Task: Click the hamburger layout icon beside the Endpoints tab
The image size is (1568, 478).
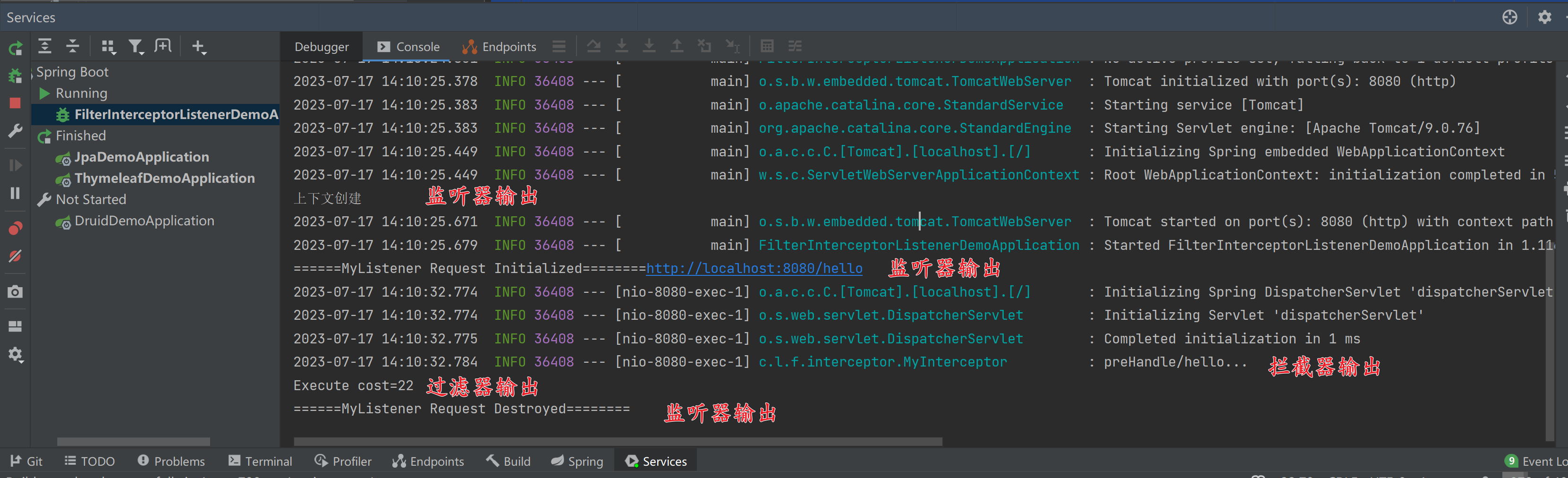Action: coord(559,46)
